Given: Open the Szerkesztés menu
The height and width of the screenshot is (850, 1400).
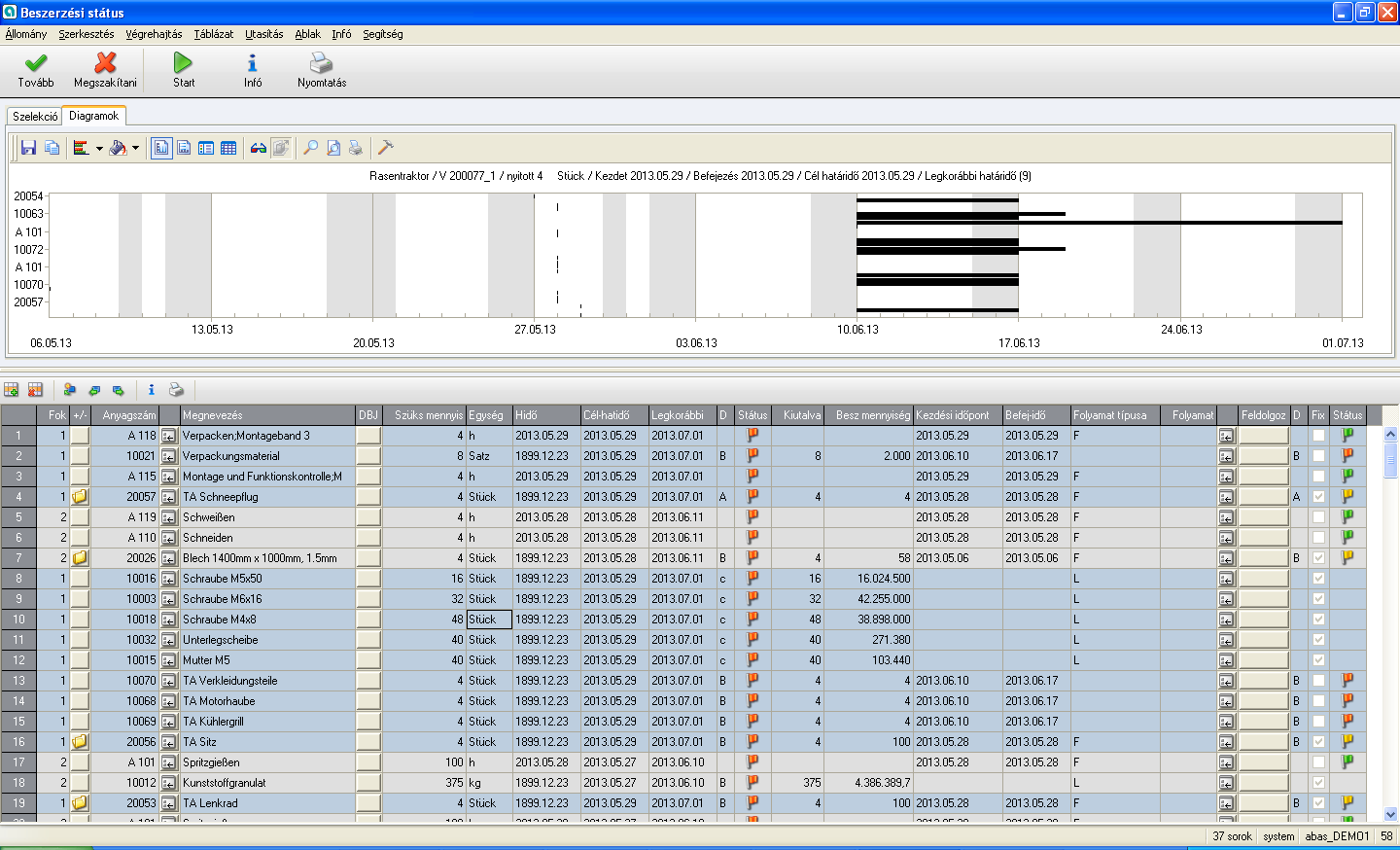Looking at the screenshot, I should [x=86, y=34].
